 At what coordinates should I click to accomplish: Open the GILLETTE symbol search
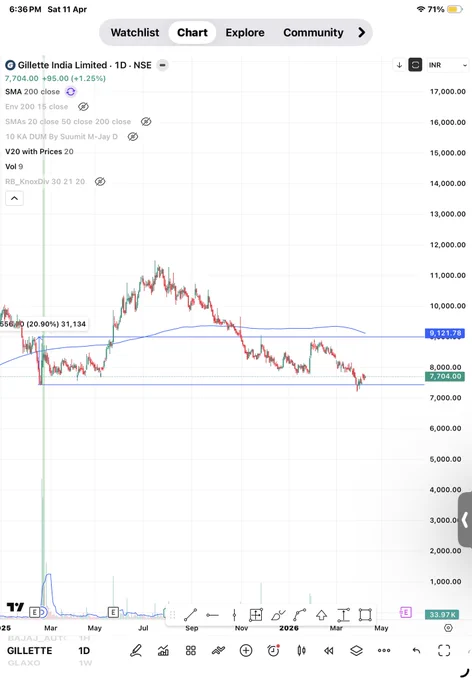tap(30, 651)
